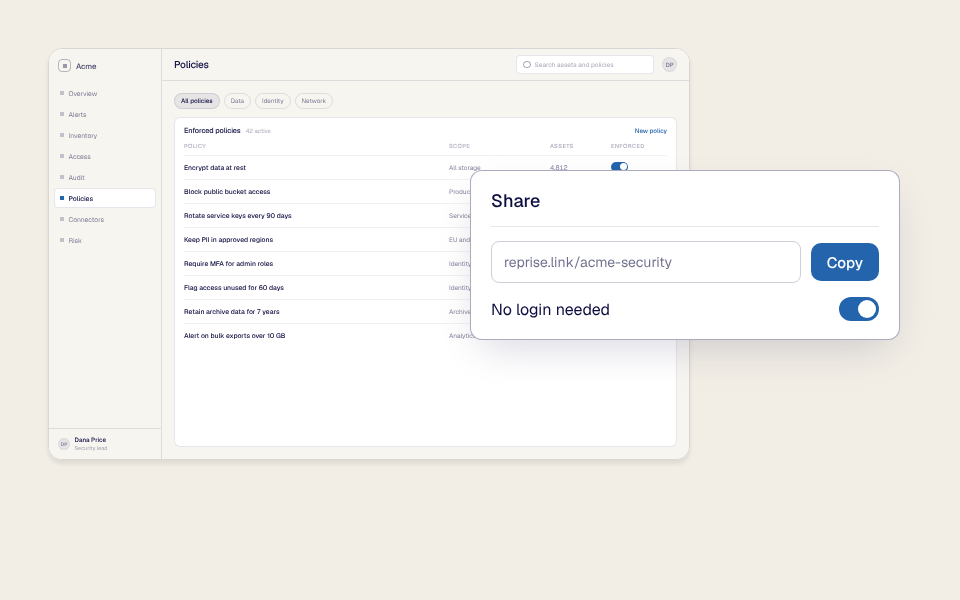Open Keep PII in approved regions policy

coord(228,239)
